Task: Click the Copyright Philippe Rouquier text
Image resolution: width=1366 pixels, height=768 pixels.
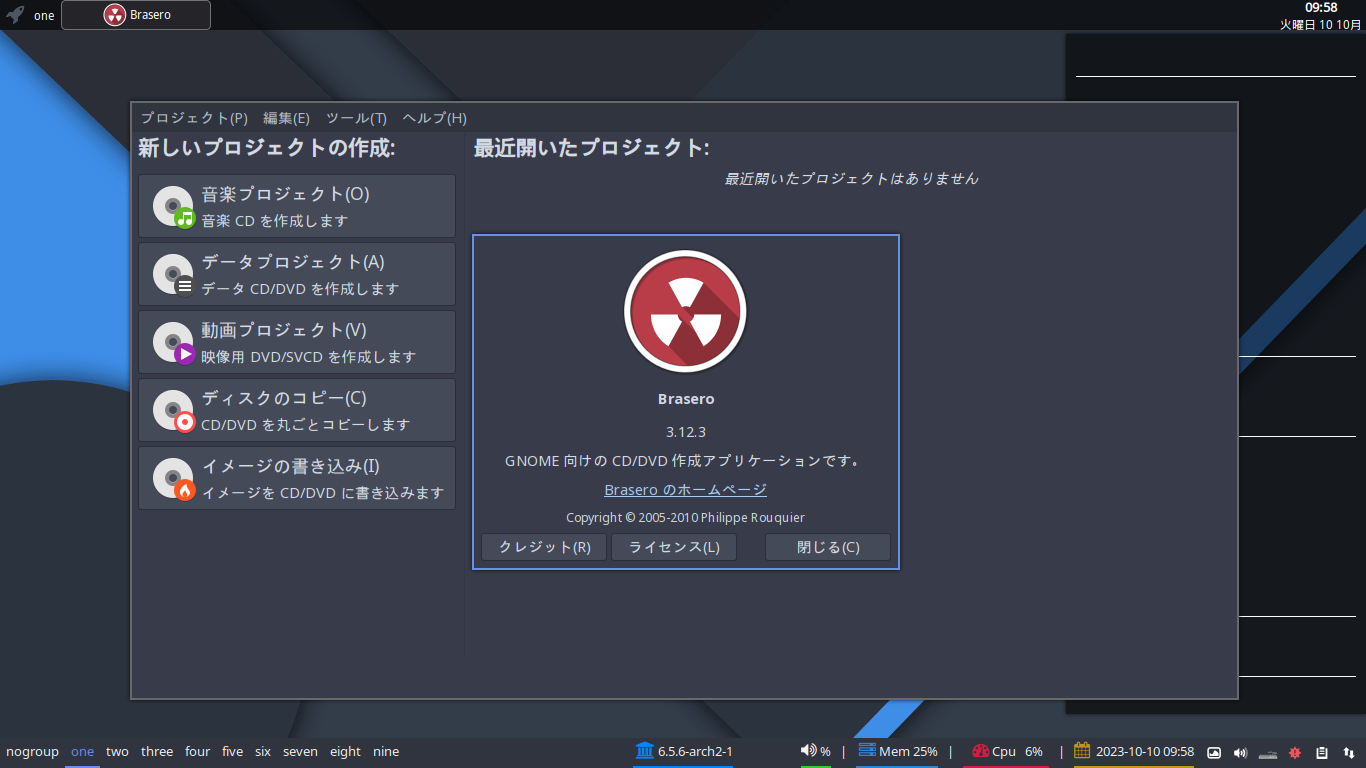Action: [685, 517]
